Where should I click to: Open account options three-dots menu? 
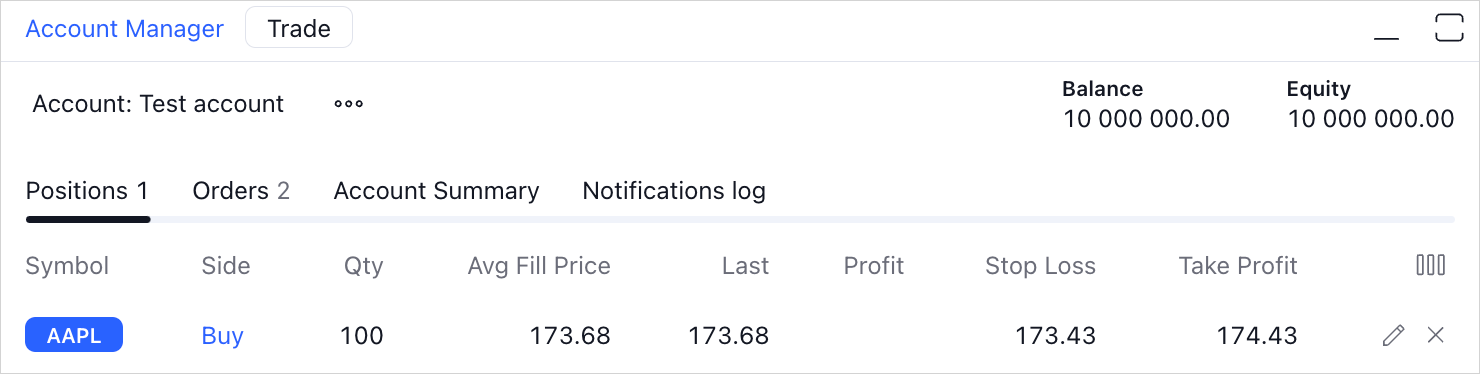(348, 104)
